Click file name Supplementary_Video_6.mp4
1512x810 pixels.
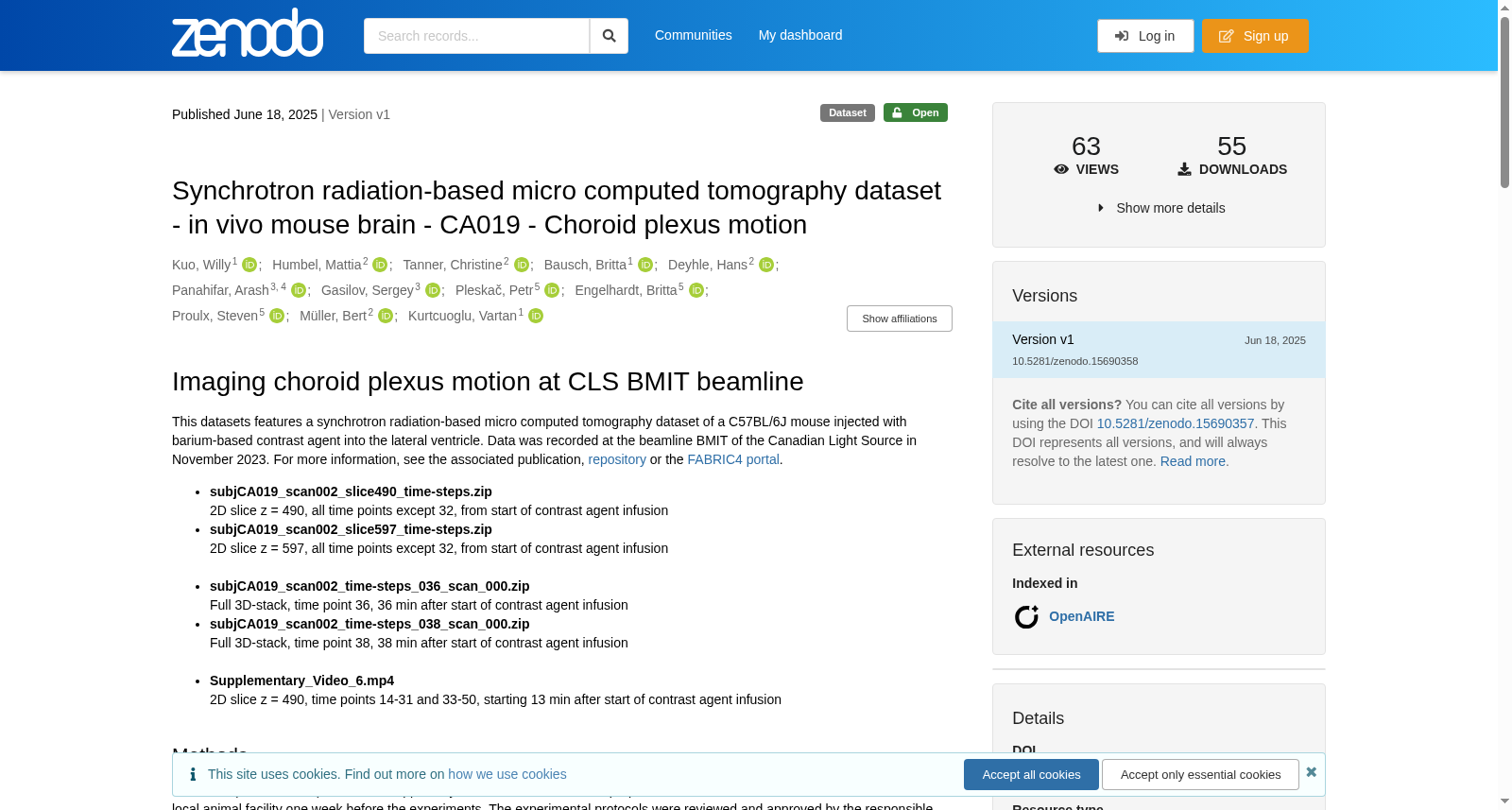coord(301,681)
